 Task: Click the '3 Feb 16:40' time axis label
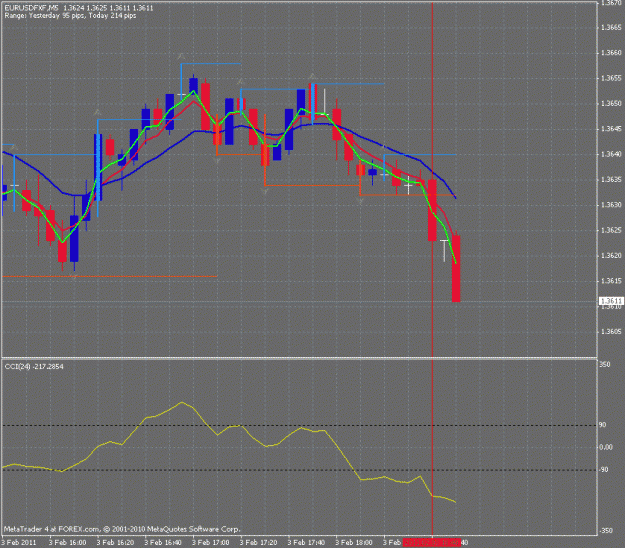pyautogui.click(x=163, y=542)
